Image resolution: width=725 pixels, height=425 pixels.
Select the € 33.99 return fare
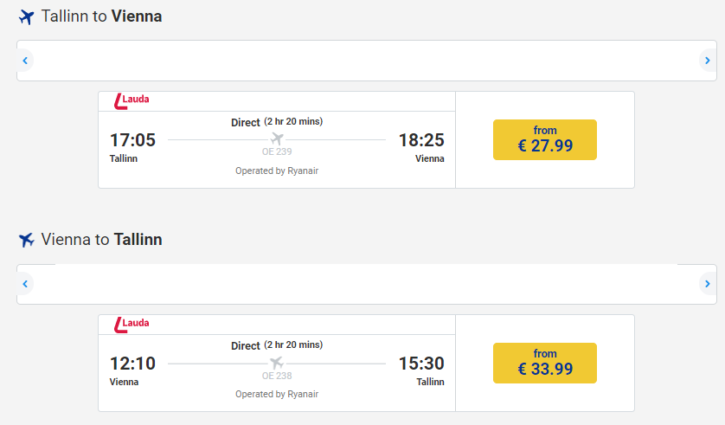(545, 363)
